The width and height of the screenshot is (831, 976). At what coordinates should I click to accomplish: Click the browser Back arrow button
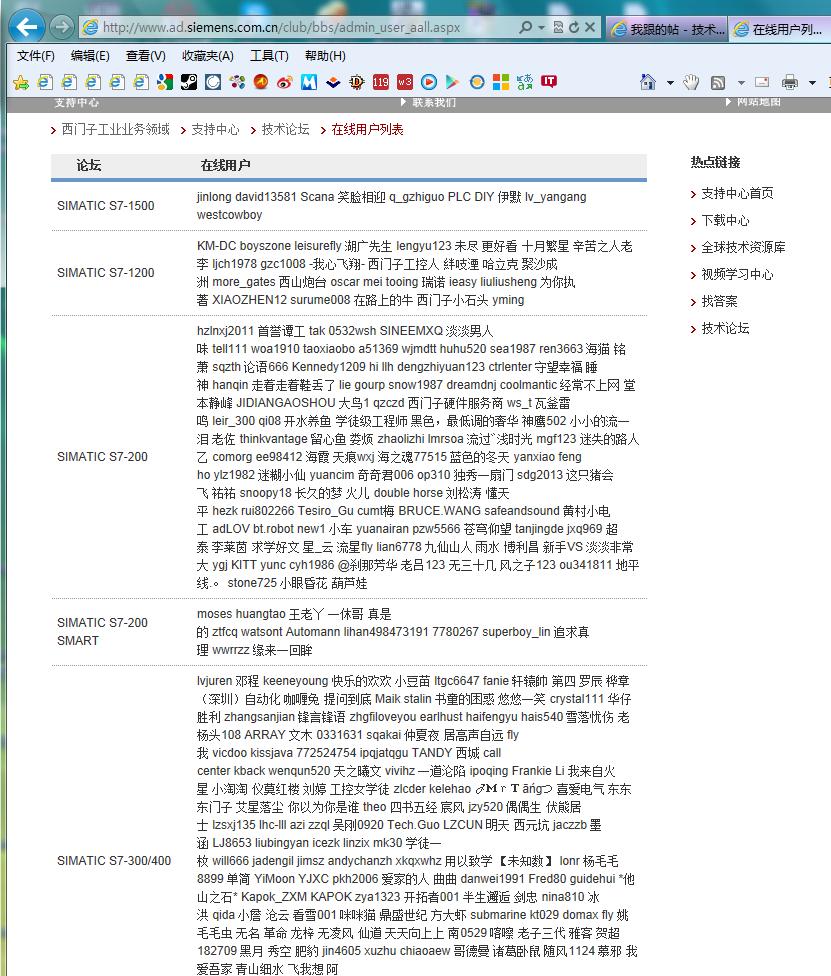27,27
